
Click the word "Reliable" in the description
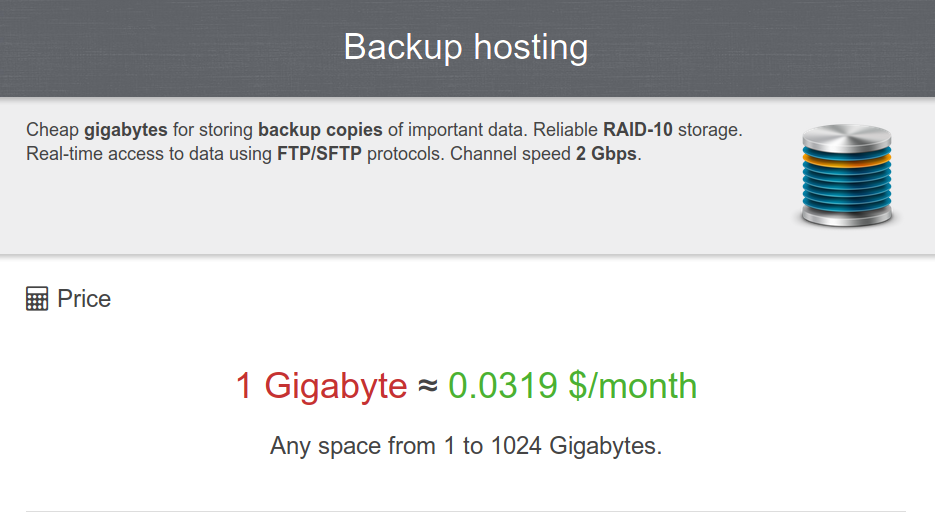(567, 131)
